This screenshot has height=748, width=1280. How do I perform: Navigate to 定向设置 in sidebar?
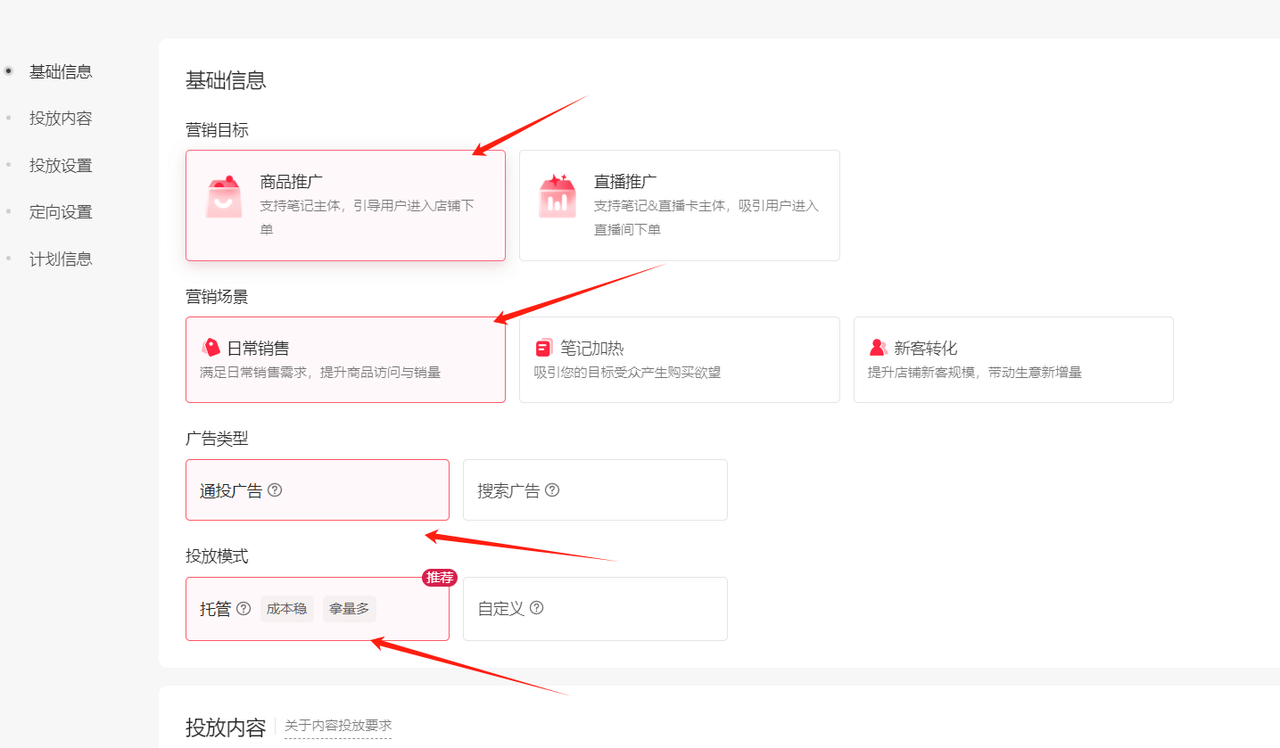(60, 212)
